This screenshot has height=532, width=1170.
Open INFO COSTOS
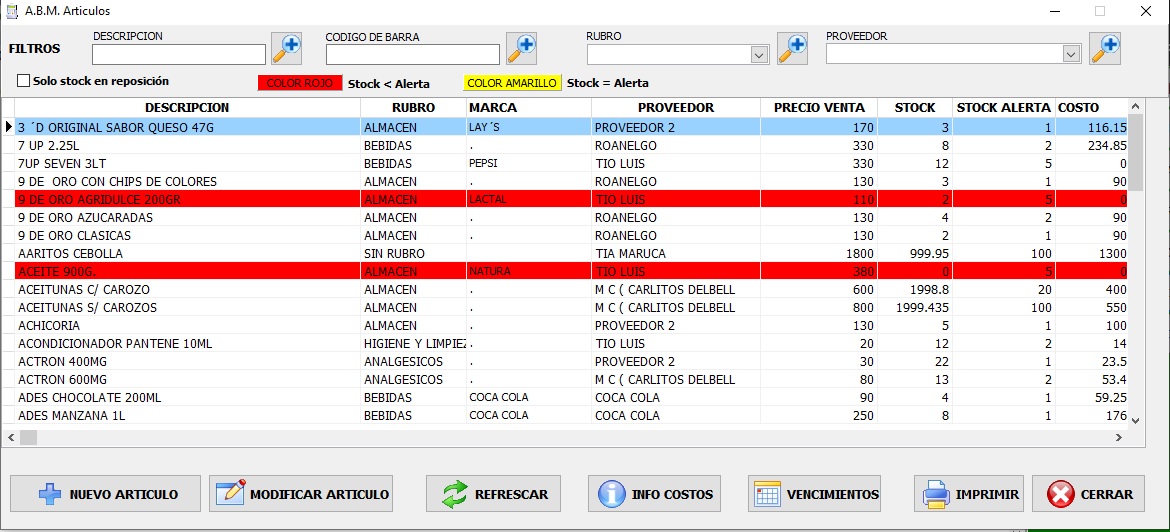(654, 494)
